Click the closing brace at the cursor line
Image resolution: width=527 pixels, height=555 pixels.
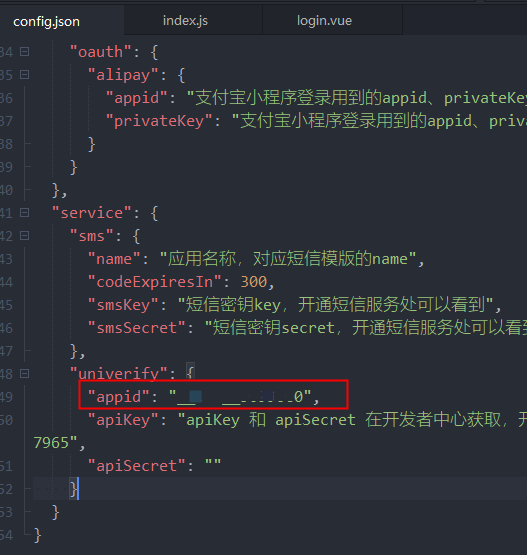click(73, 489)
